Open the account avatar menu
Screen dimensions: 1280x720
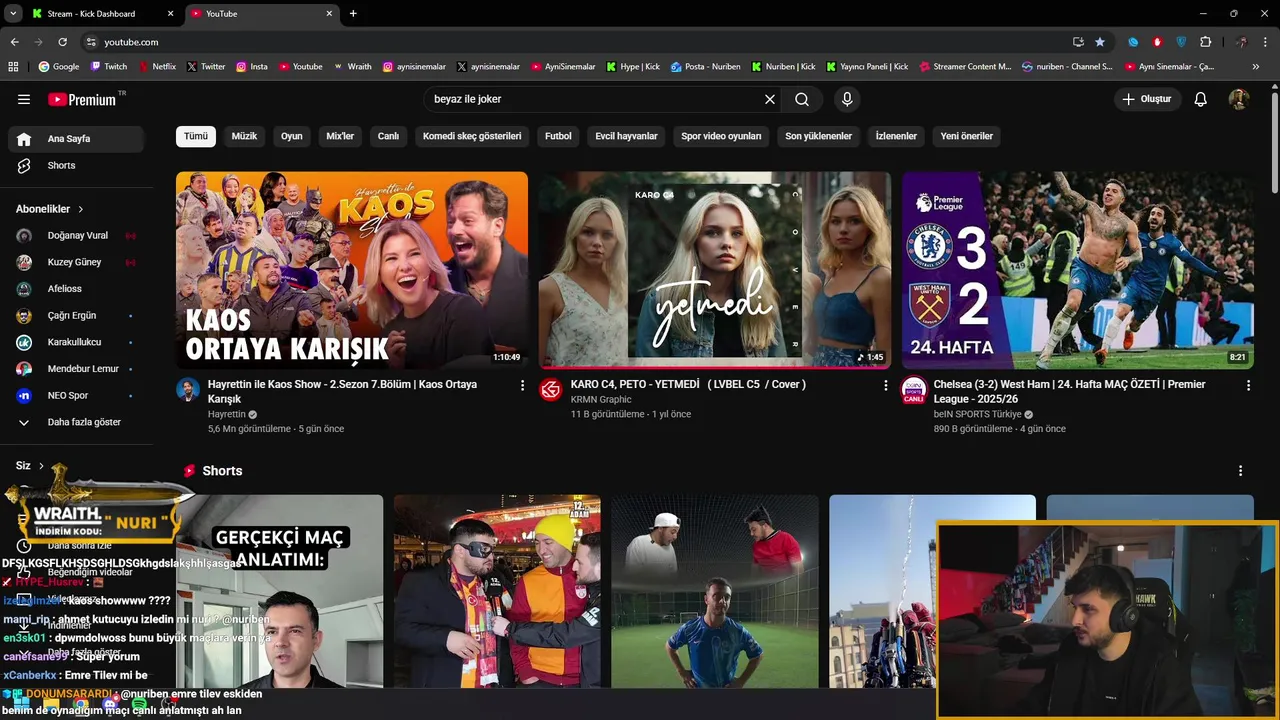pyautogui.click(x=1239, y=99)
